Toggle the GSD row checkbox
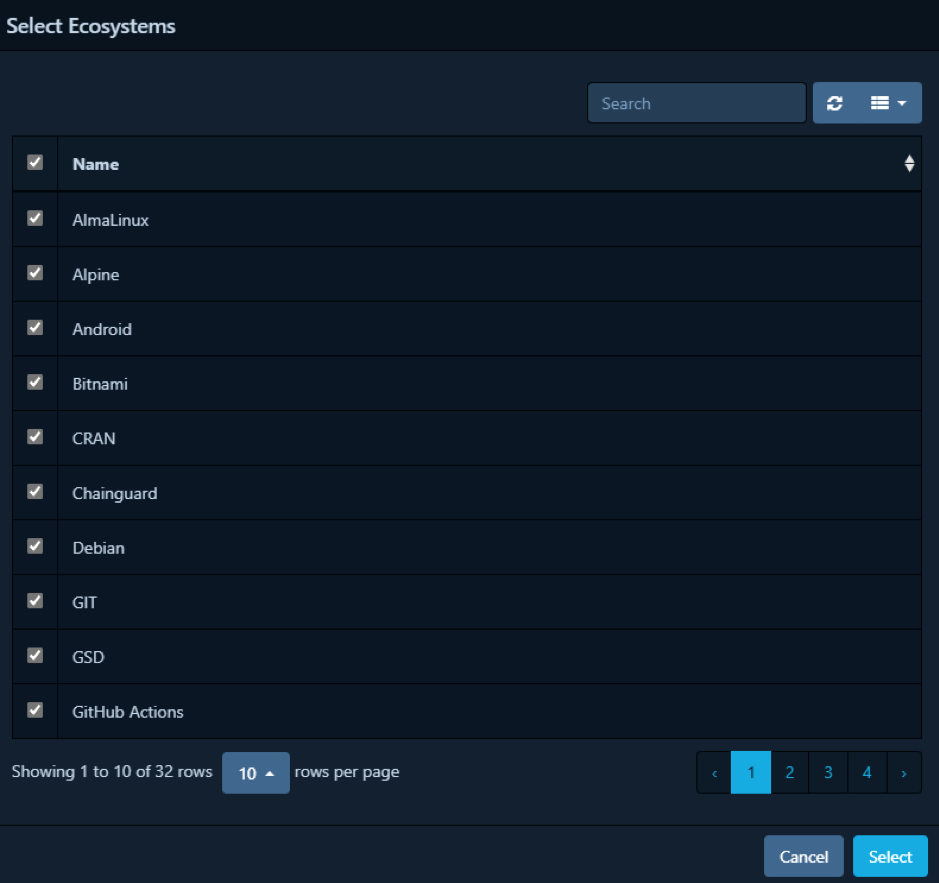The height and width of the screenshot is (883, 939). [35, 655]
